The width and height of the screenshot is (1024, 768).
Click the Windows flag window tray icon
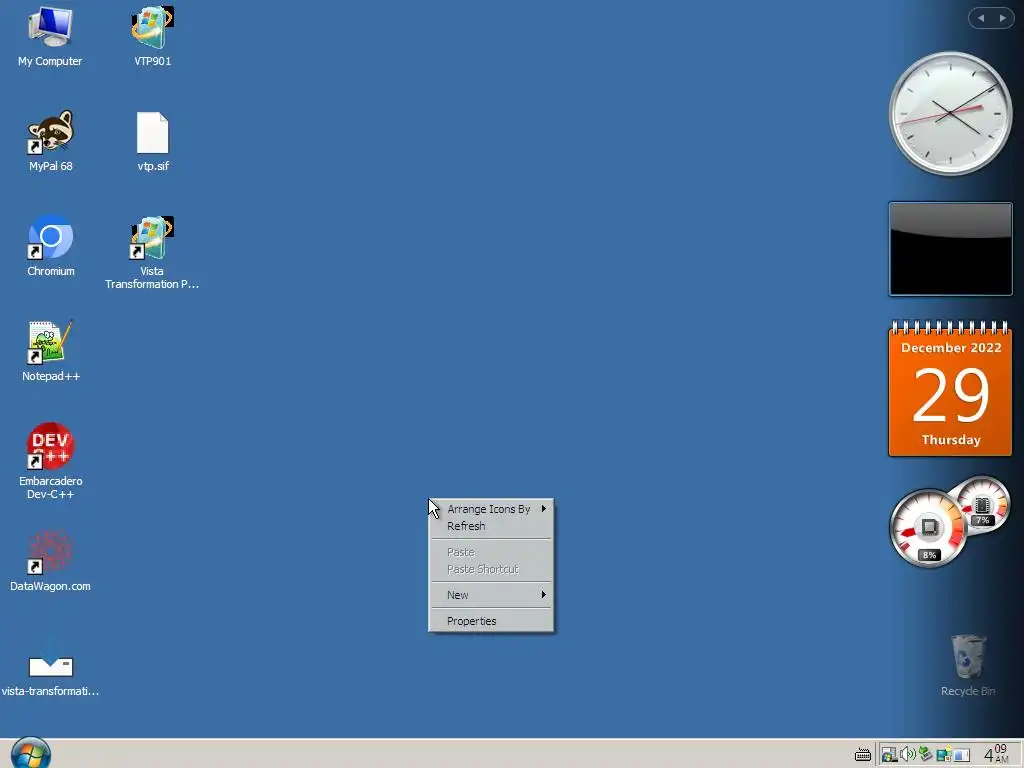889,755
